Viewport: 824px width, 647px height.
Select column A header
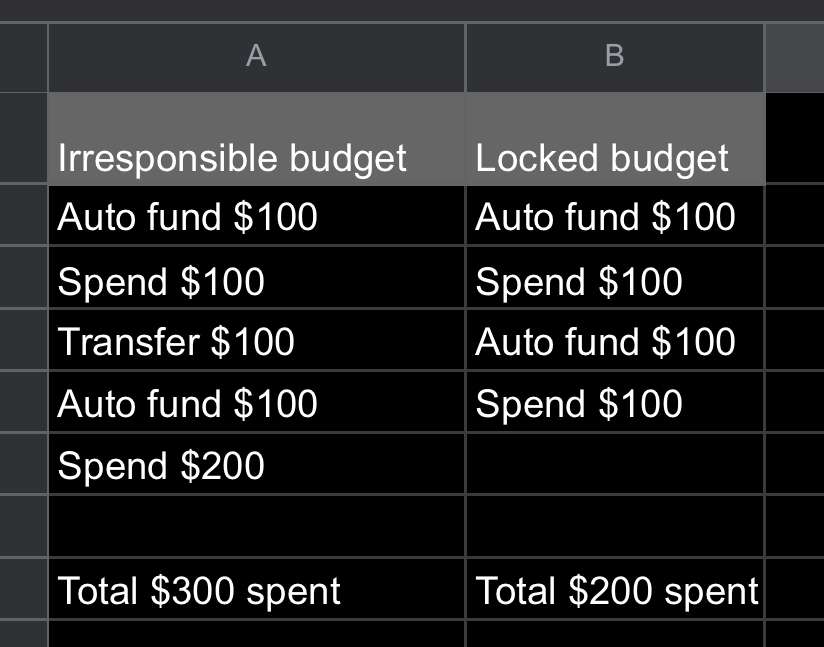256,57
